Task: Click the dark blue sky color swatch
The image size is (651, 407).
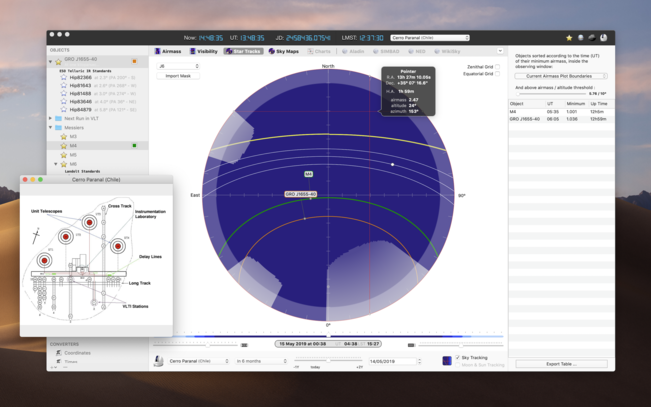Action: click(447, 361)
